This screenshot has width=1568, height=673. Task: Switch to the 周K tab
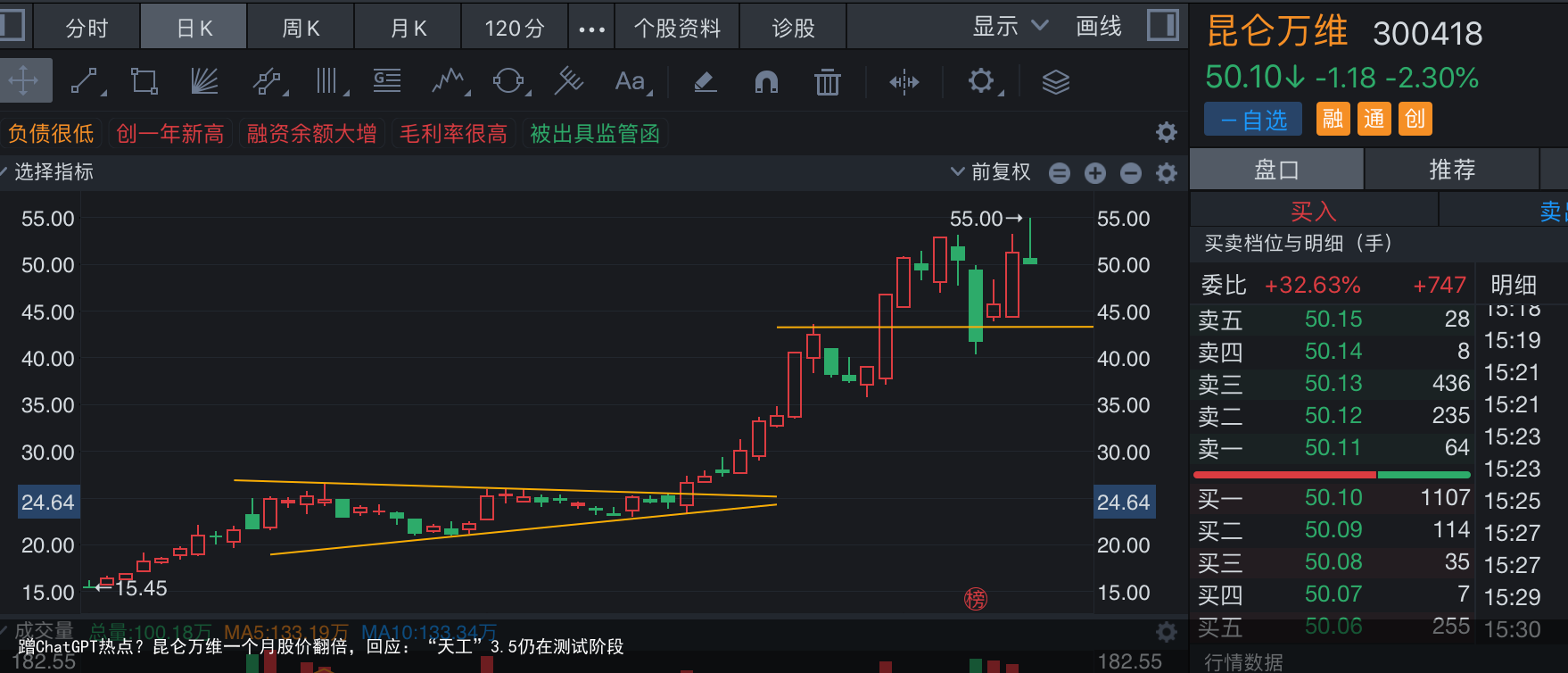point(301,28)
